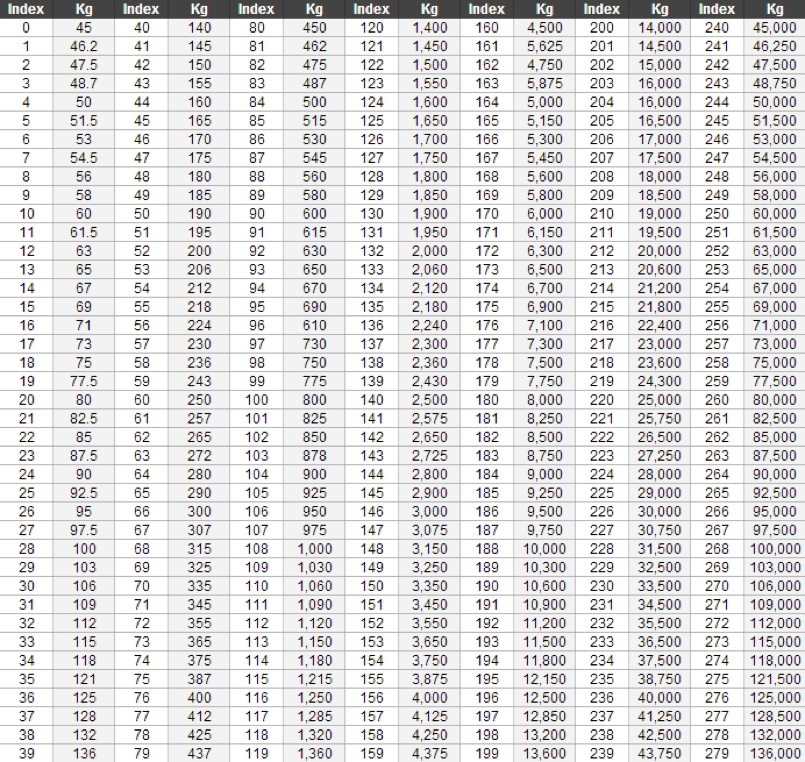This screenshot has width=805, height=762.
Task: Click the 45,000 Kg cell for index 240
Action: [776, 28]
